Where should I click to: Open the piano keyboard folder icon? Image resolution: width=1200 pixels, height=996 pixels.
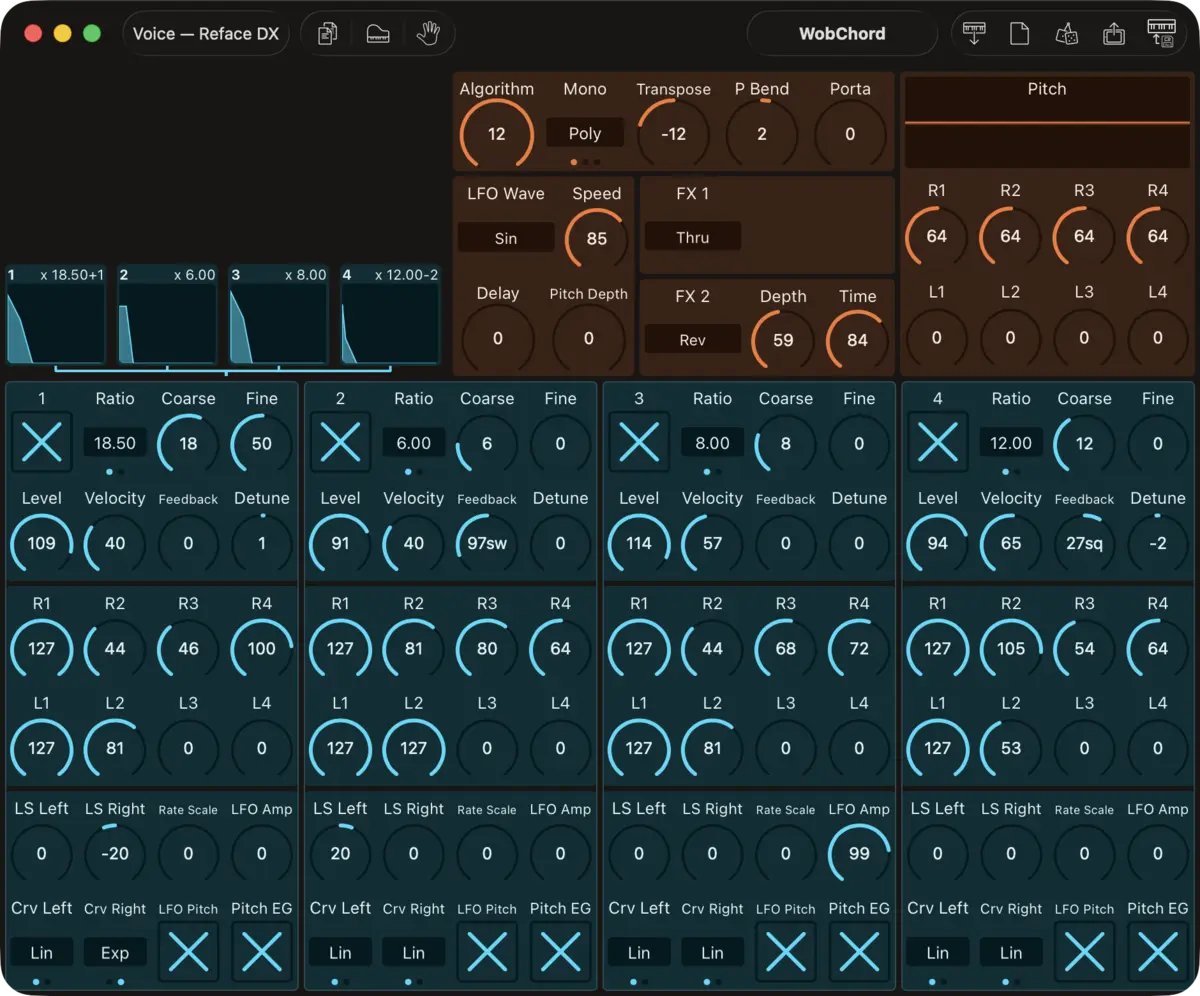coord(378,34)
